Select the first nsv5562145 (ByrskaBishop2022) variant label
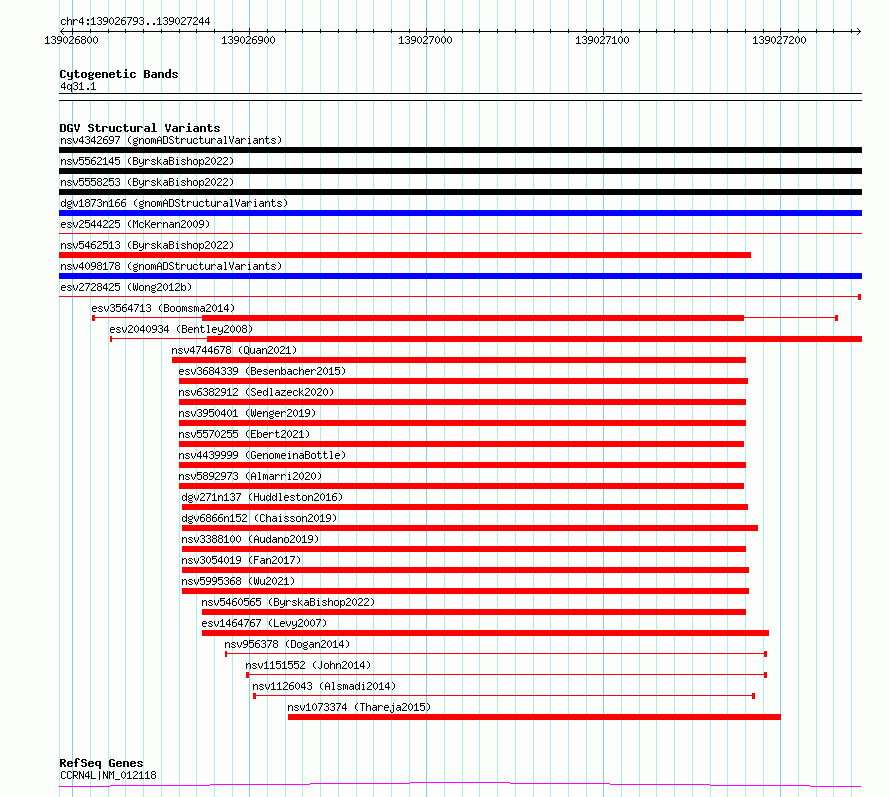Image resolution: width=890 pixels, height=797 pixels. pyautogui.click(x=147, y=161)
